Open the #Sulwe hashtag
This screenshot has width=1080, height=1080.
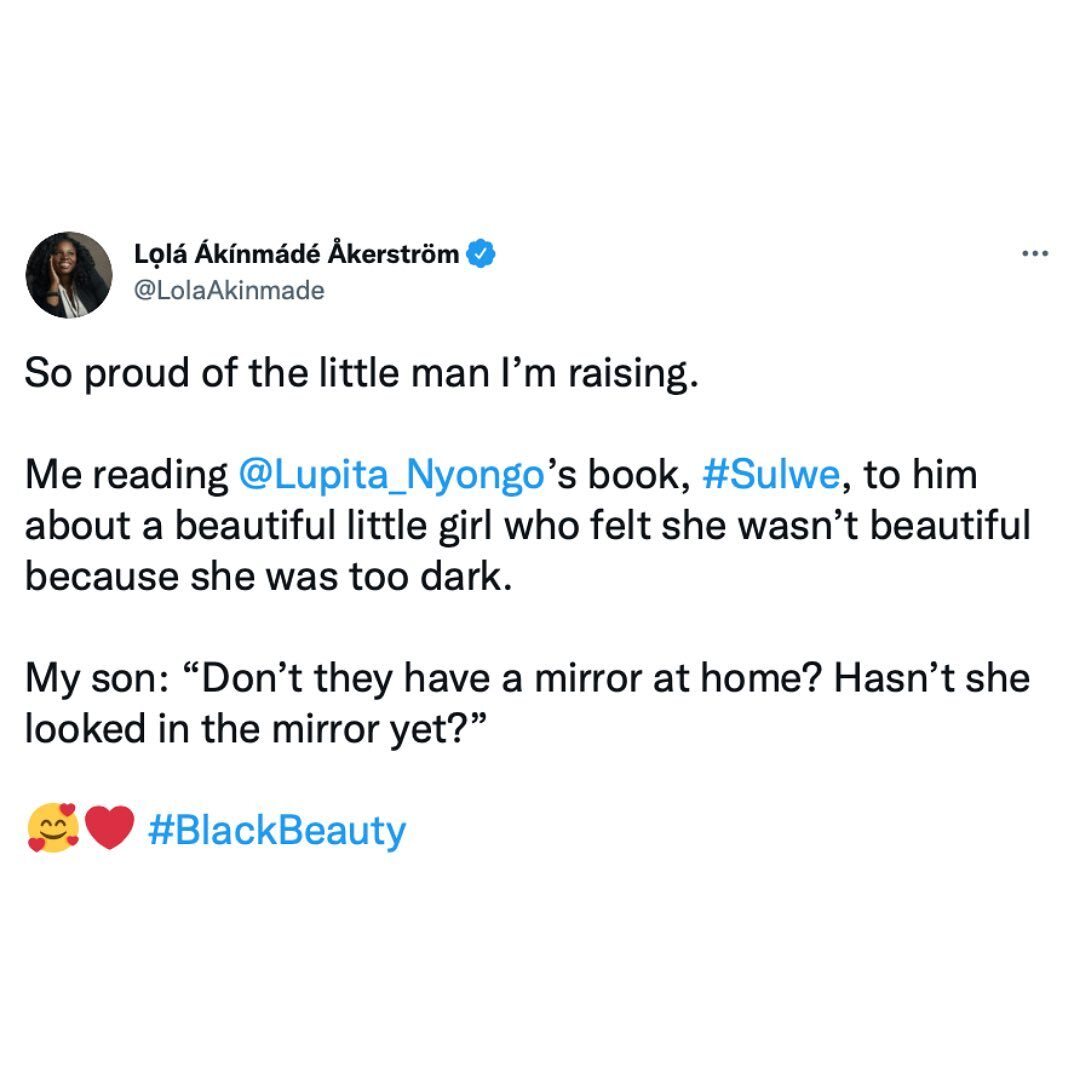click(x=770, y=474)
